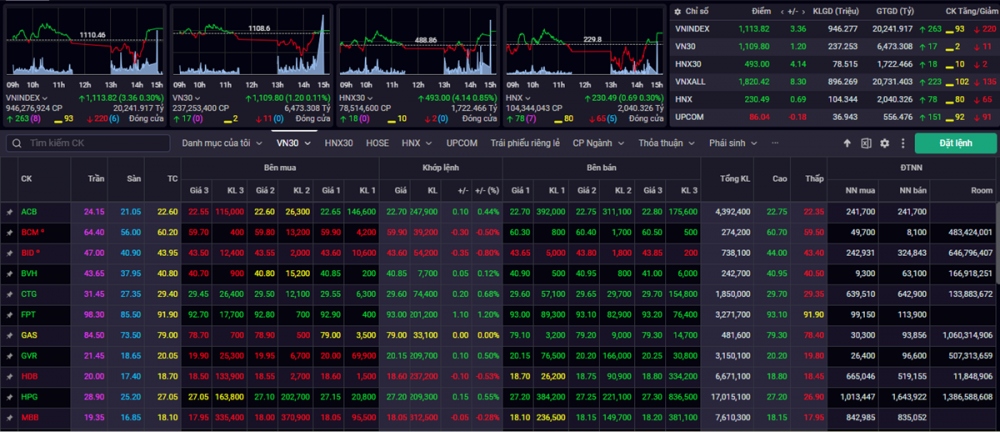
Task: Expand the Phái sinh dropdown
Action: [754, 144]
